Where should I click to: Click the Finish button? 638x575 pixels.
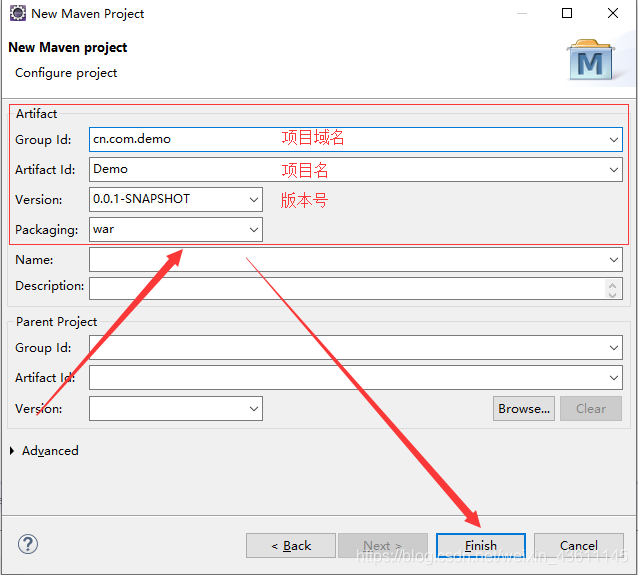tap(481, 545)
